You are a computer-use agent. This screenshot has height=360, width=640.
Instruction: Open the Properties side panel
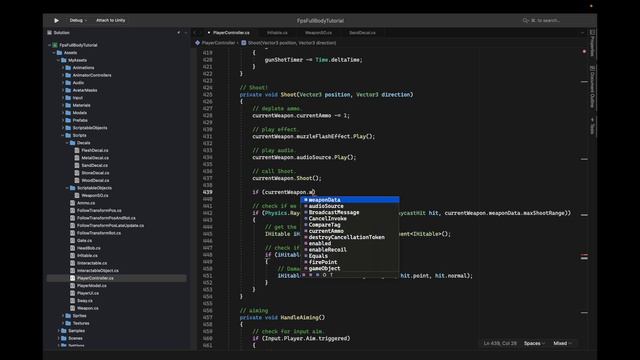tap(592, 43)
